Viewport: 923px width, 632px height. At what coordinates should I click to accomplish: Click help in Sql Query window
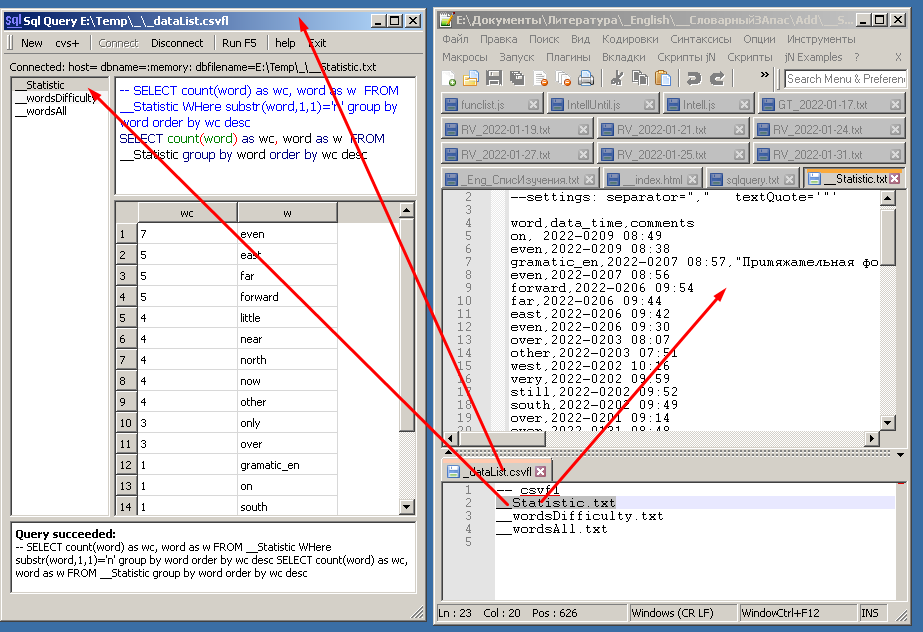(x=285, y=43)
